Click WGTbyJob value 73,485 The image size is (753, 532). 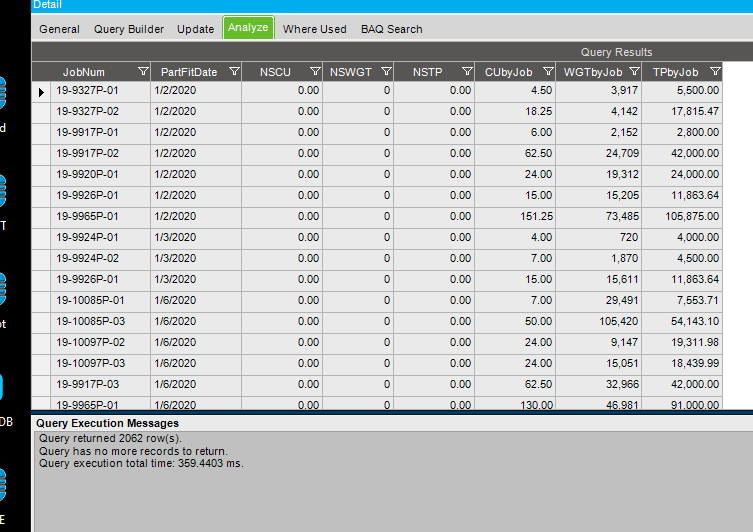pos(598,217)
